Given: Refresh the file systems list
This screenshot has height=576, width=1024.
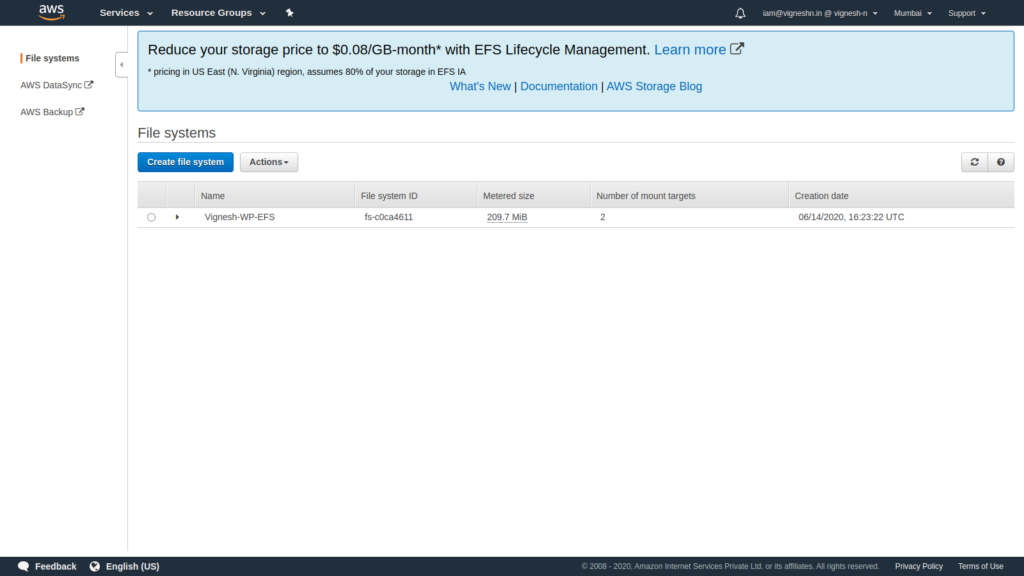Looking at the screenshot, I should click(x=974, y=162).
